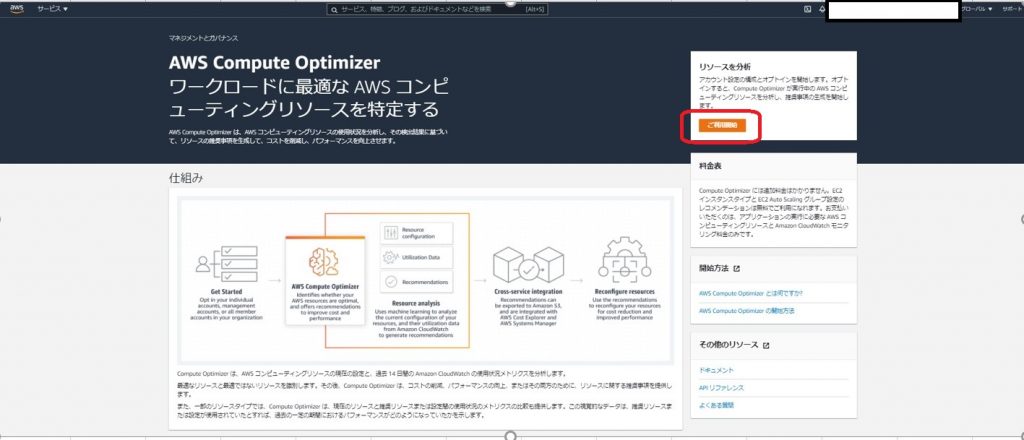Click the ご利用開始 orange button
This screenshot has height=440, width=1024.
722,125
